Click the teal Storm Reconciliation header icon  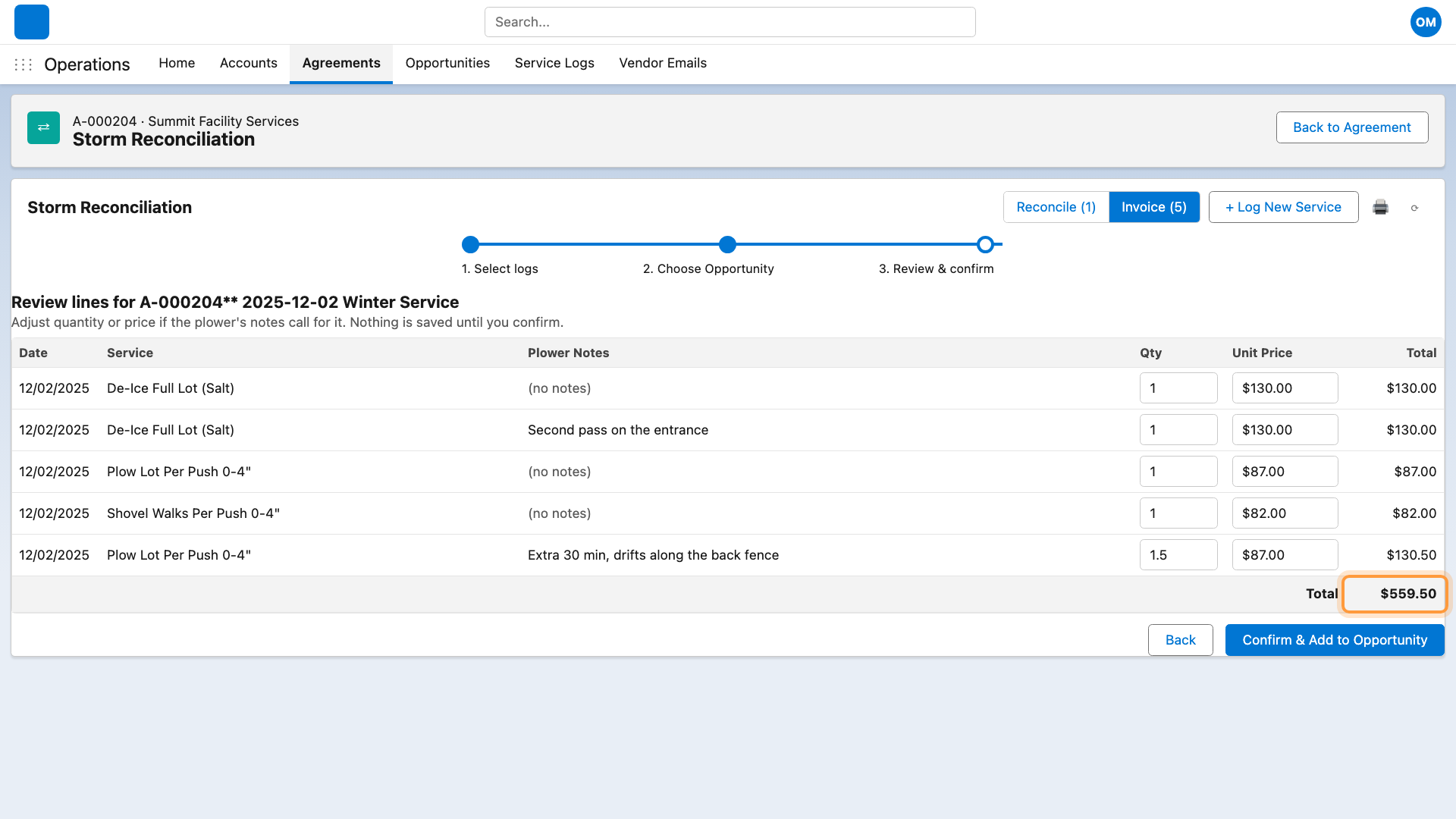pyautogui.click(x=43, y=127)
